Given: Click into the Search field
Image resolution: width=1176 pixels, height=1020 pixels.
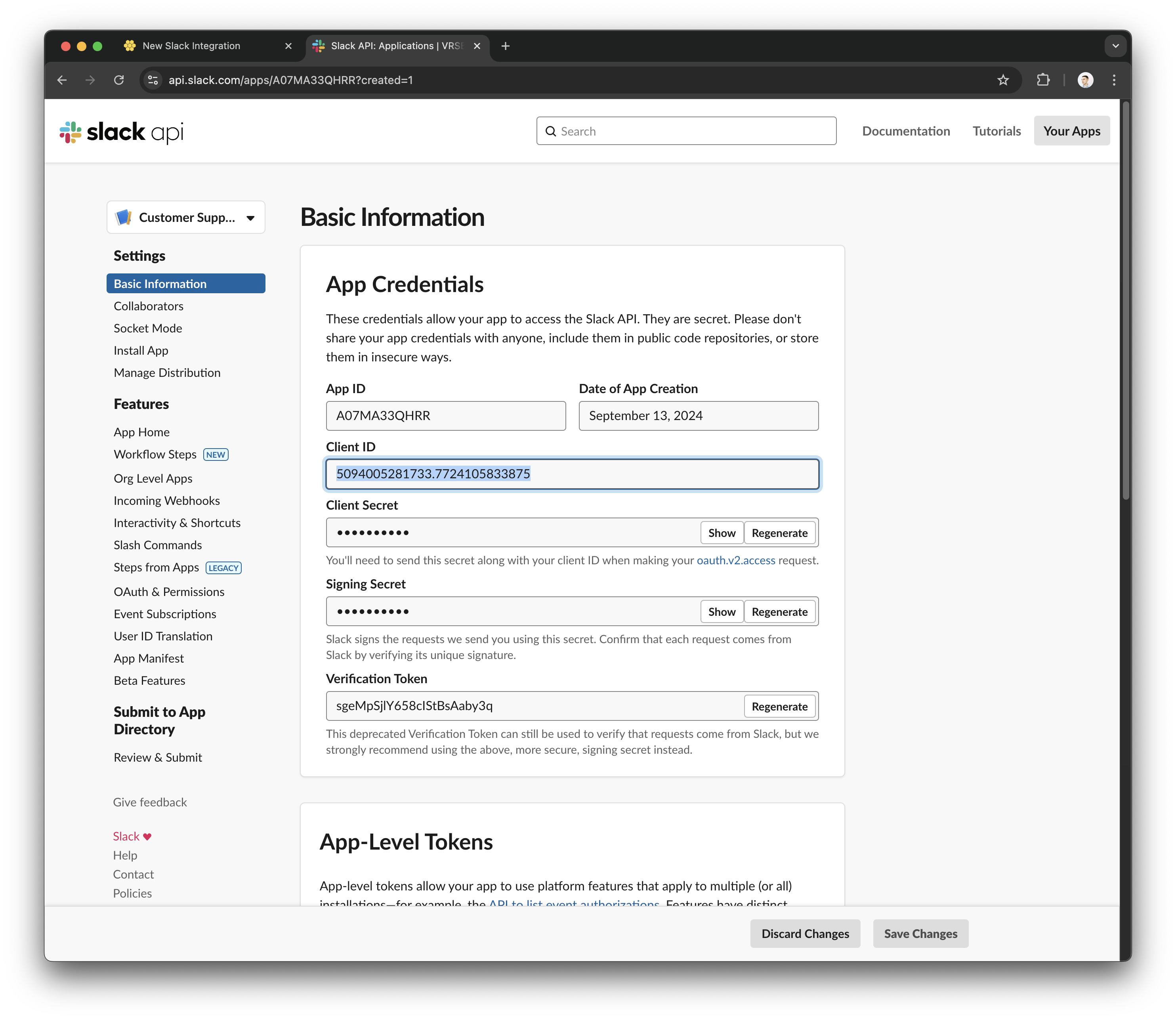Looking at the screenshot, I should (x=686, y=132).
